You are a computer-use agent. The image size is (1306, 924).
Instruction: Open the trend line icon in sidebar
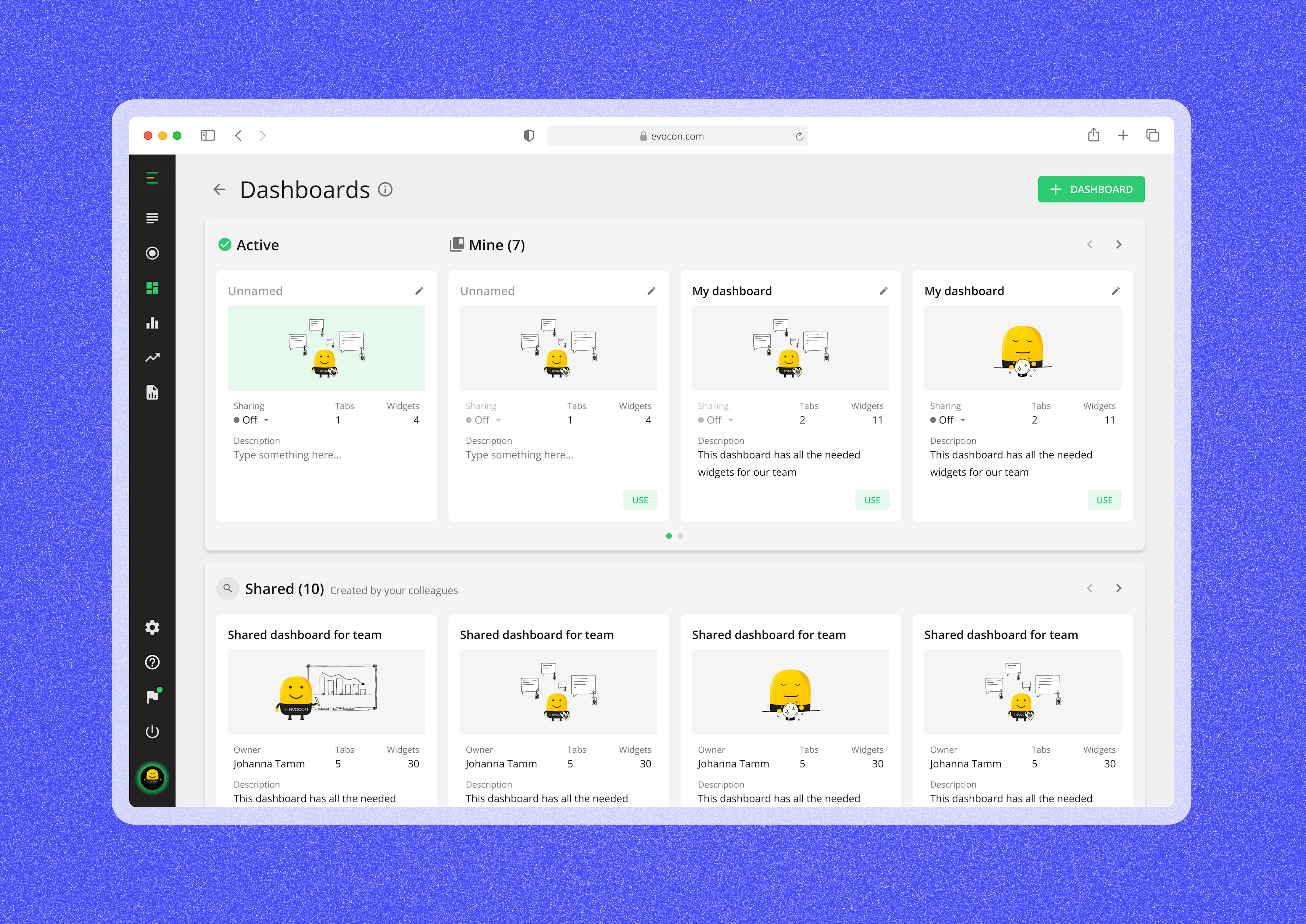152,357
